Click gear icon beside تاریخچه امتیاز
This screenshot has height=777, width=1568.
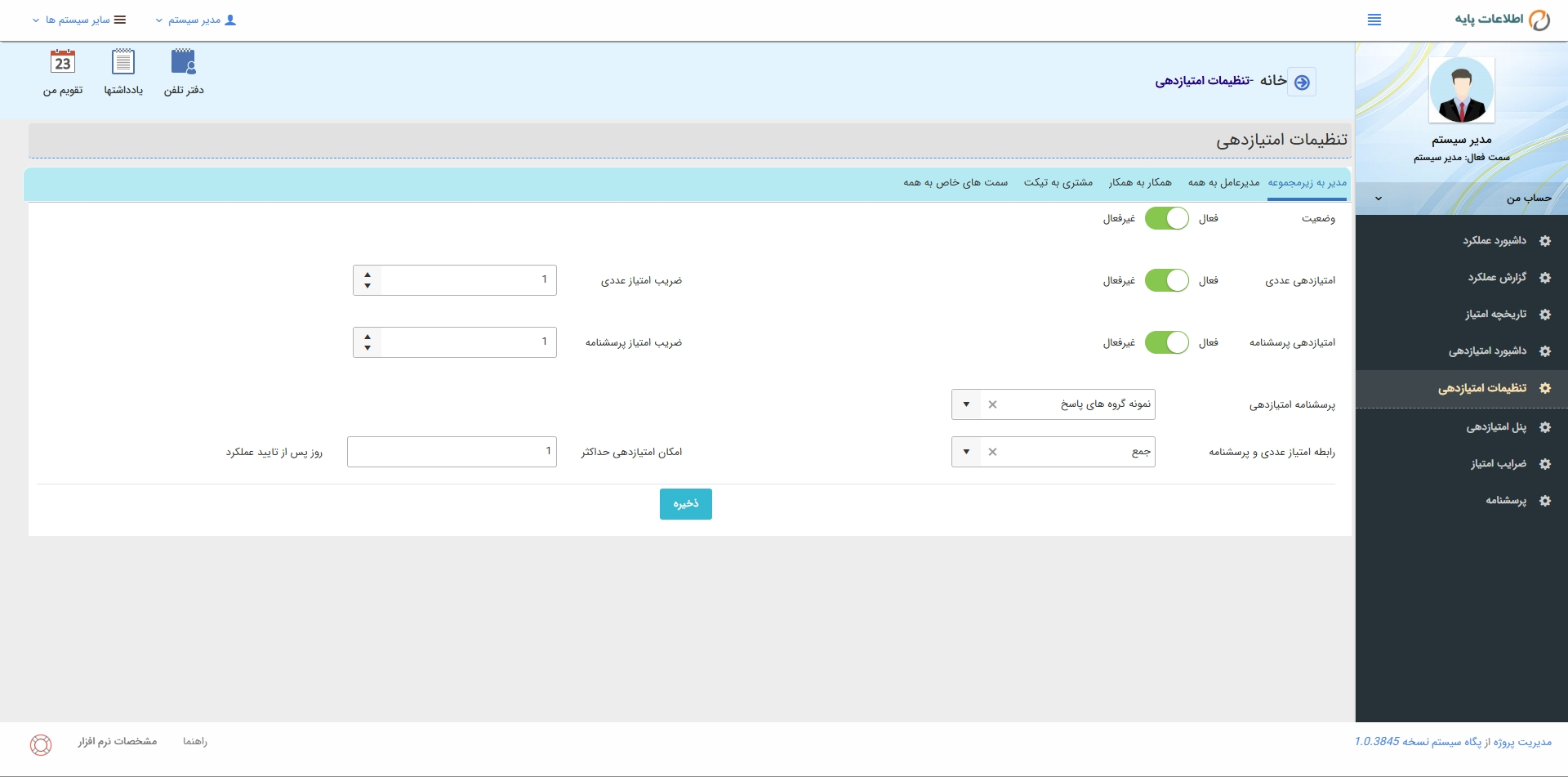[x=1545, y=315]
